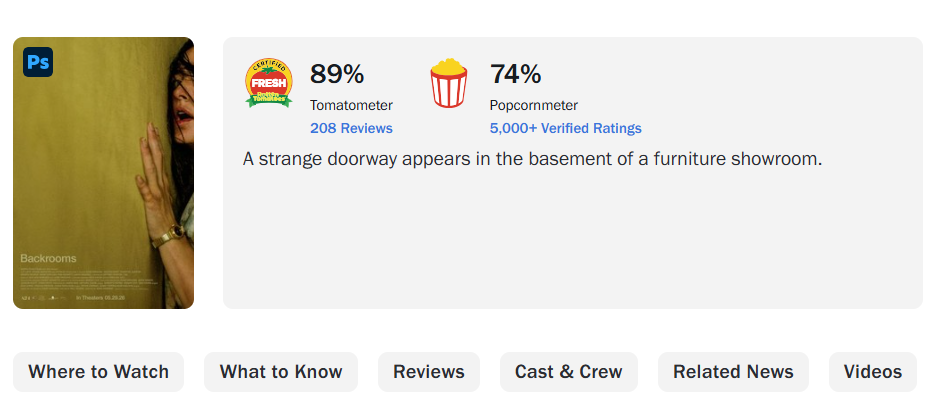Go to the Videos section
This screenshot has height=401, width=946.
click(x=872, y=371)
